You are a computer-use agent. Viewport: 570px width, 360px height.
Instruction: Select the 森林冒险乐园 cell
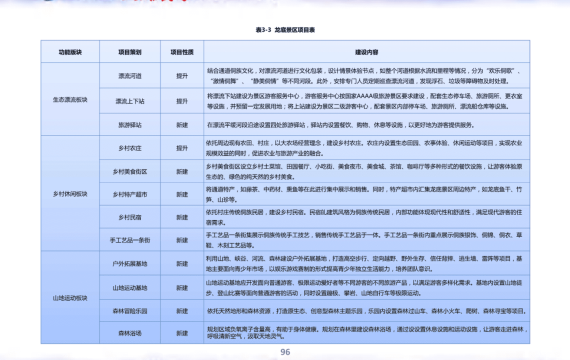(x=130, y=311)
